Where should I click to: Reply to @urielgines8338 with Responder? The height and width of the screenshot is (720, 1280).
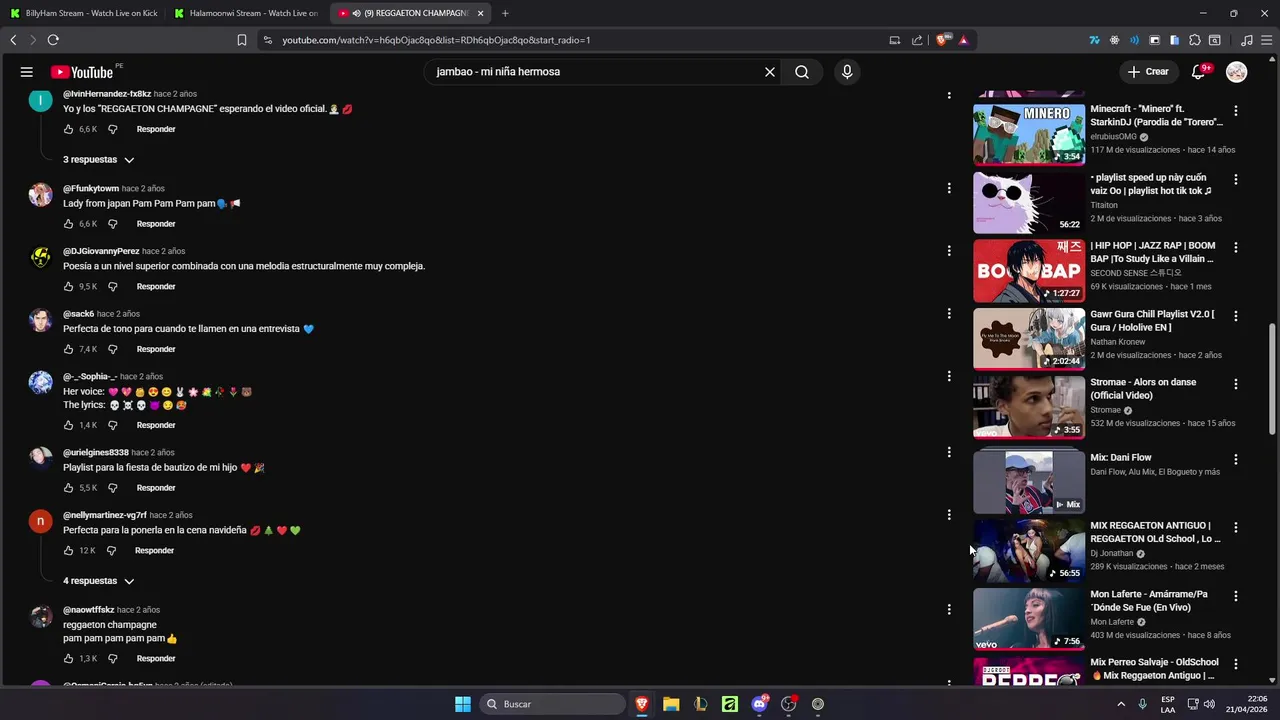(x=156, y=488)
